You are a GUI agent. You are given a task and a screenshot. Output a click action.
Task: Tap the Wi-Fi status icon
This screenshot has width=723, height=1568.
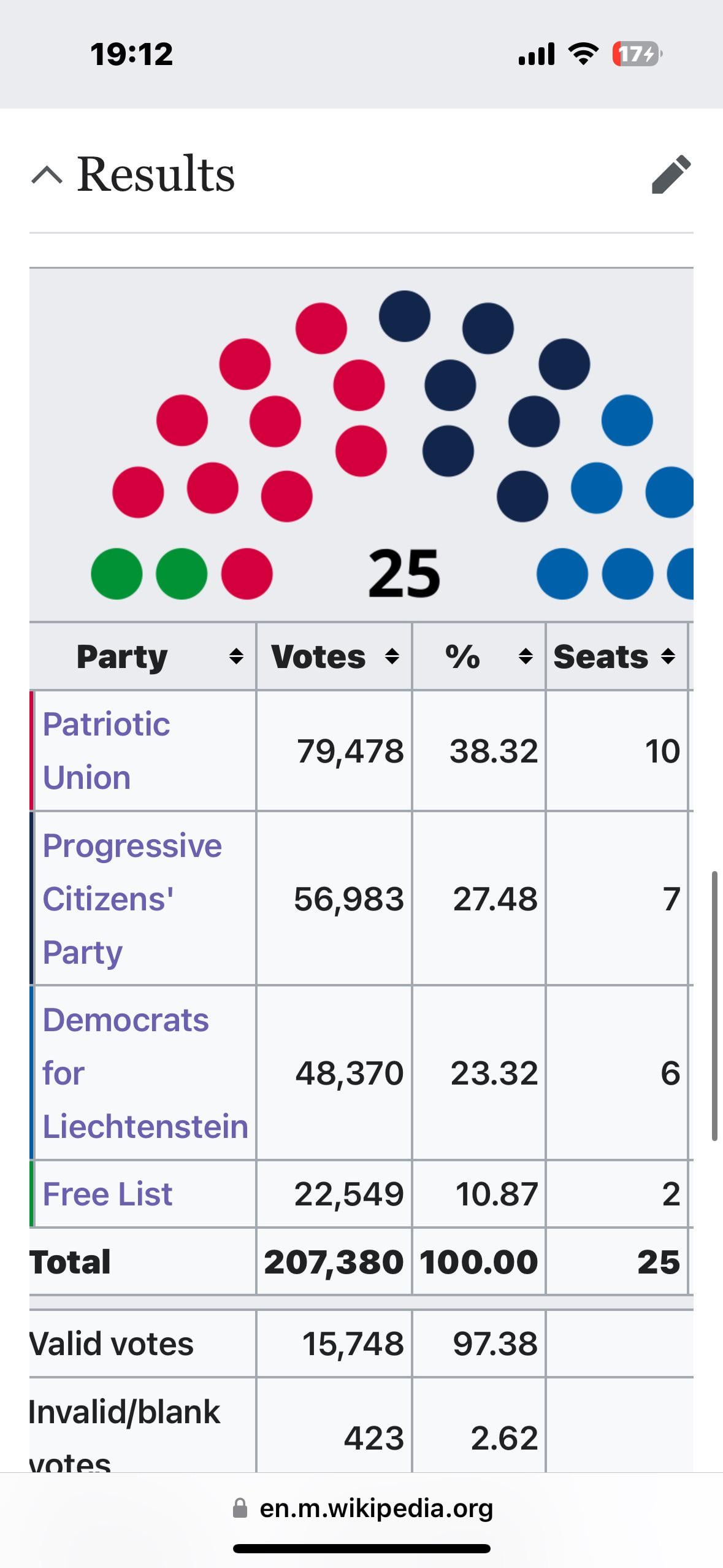pos(583,54)
